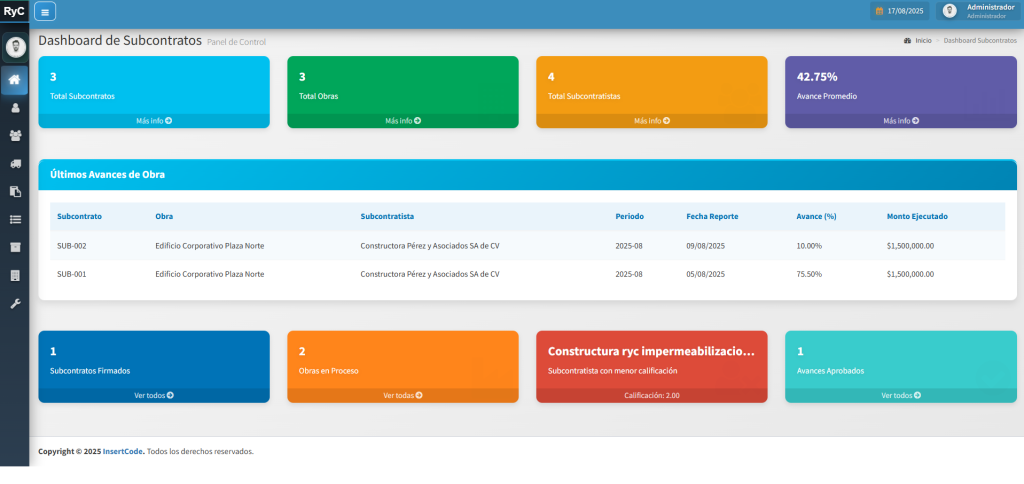The height and width of the screenshot is (484, 1024).
Task: Open the users group icon in sidebar
Action: [14, 136]
